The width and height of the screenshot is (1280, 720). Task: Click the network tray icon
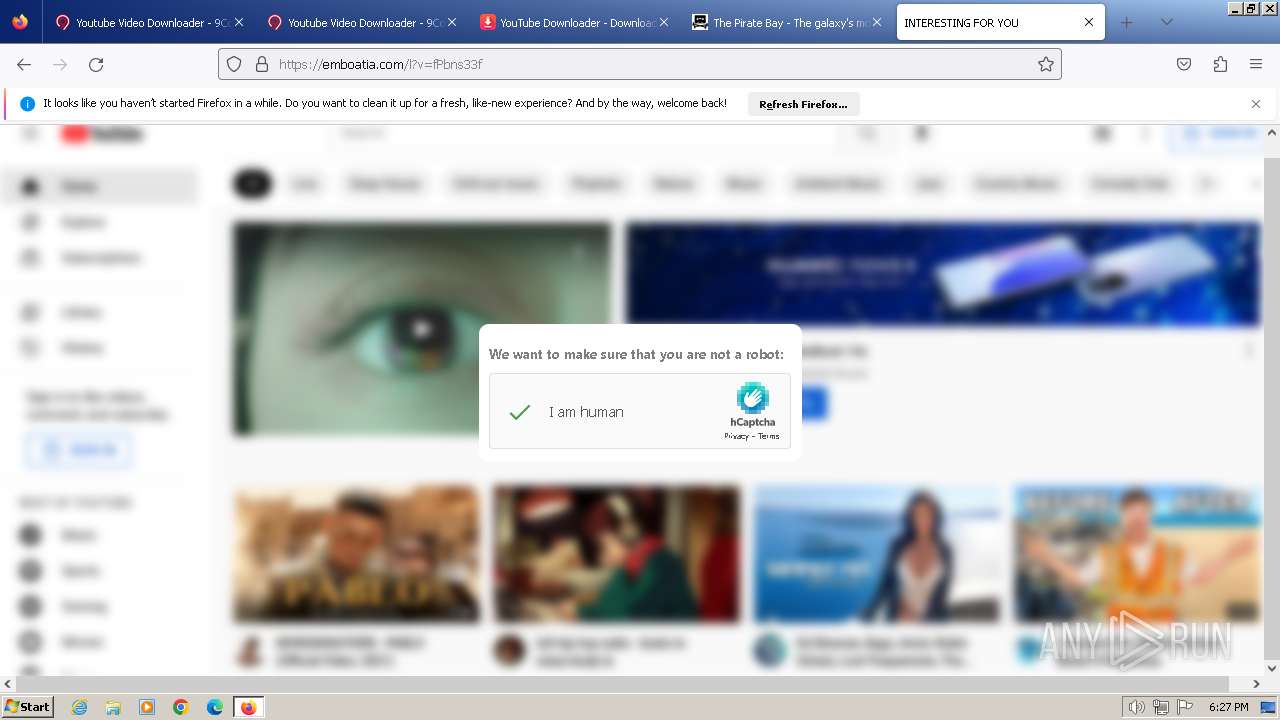(1161, 707)
